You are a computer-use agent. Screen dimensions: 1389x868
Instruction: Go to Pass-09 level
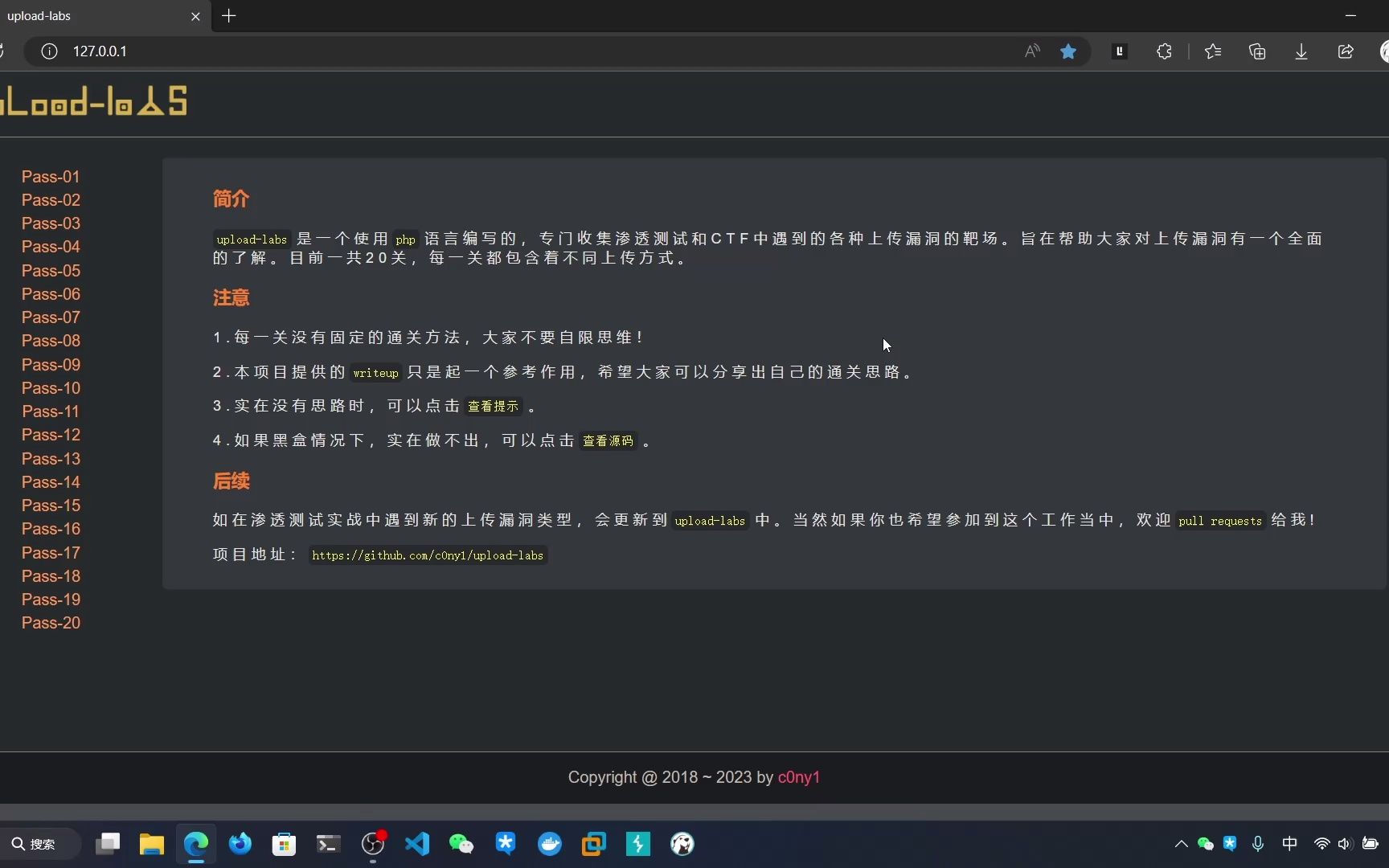coord(51,365)
